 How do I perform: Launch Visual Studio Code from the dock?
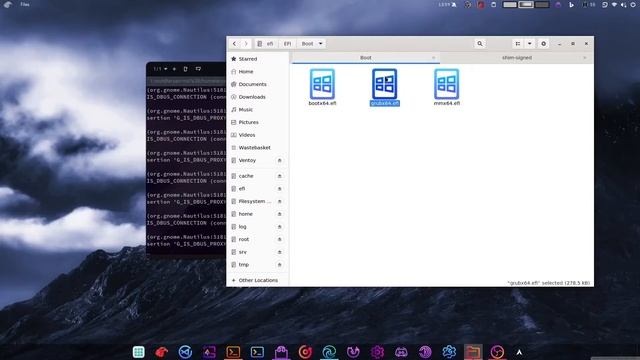click(x=185, y=351)
